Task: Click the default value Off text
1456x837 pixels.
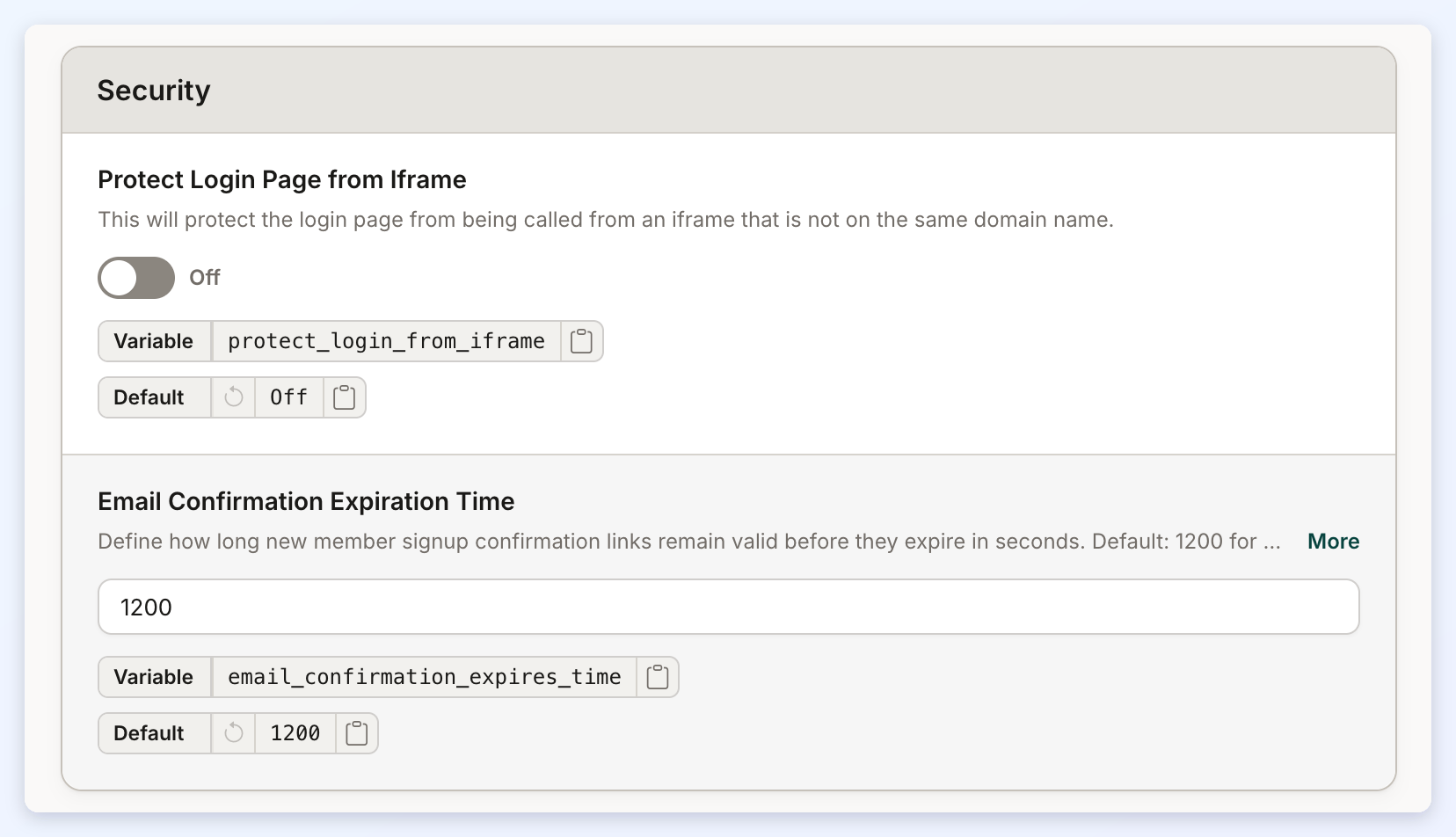Action: pyautogui.click(x=288, y=397)
